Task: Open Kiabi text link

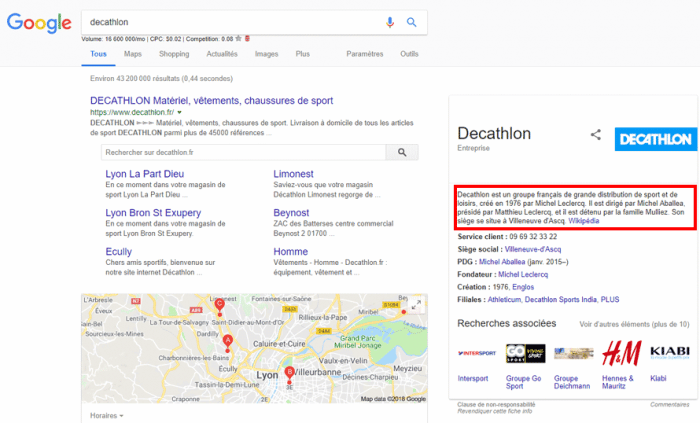Action: pos(658,378)
